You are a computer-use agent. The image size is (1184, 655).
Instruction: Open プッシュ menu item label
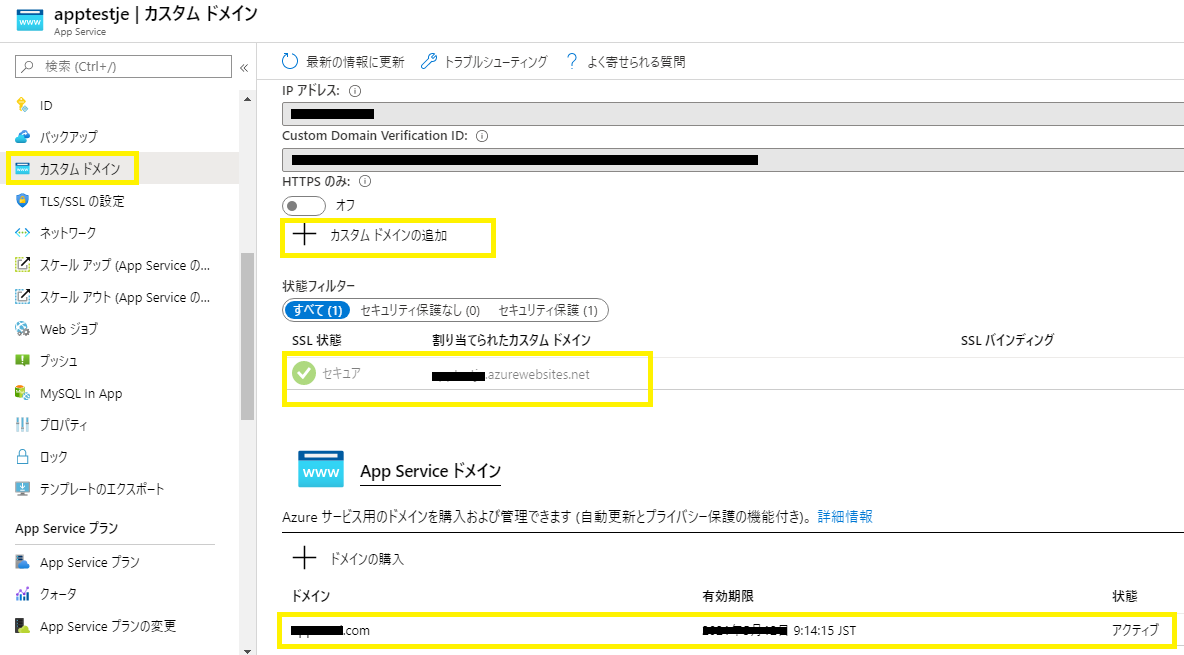59,361
